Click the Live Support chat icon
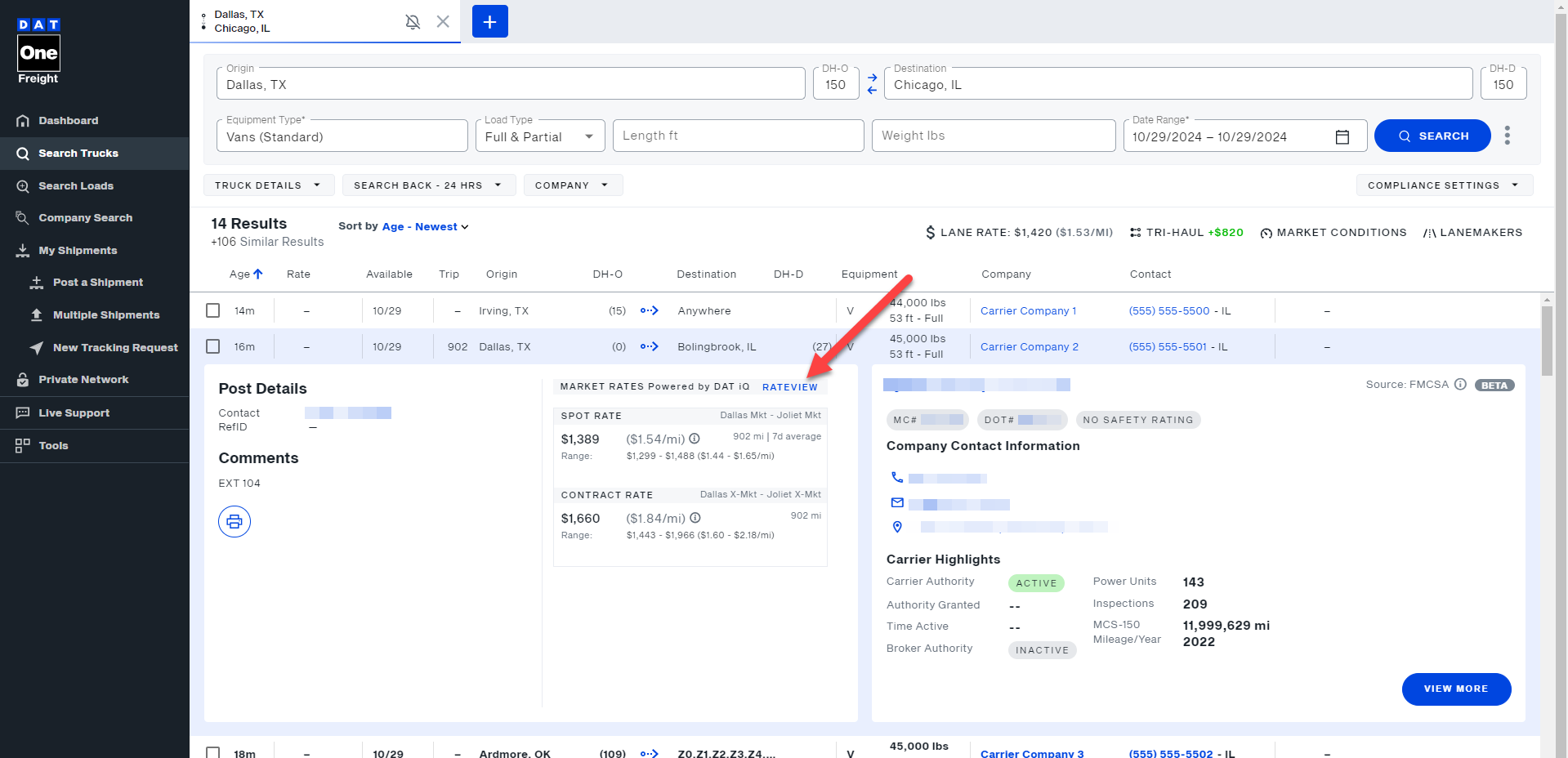 [x=23, y=412]
